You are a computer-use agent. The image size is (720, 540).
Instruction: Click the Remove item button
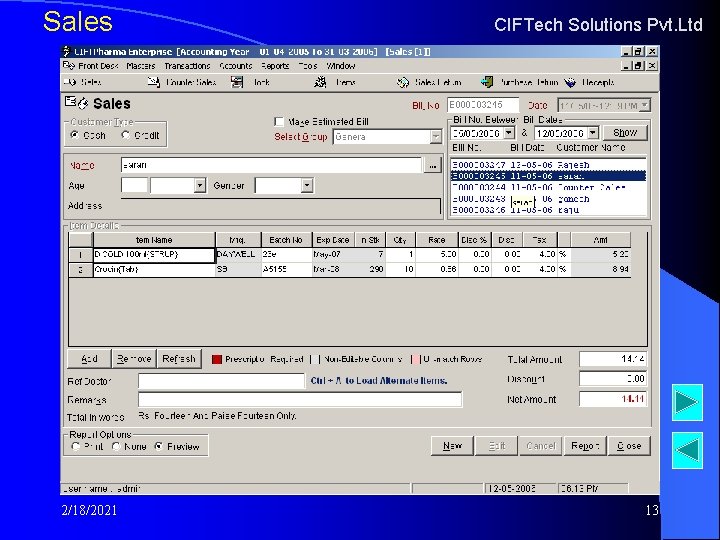pos(134,359)
